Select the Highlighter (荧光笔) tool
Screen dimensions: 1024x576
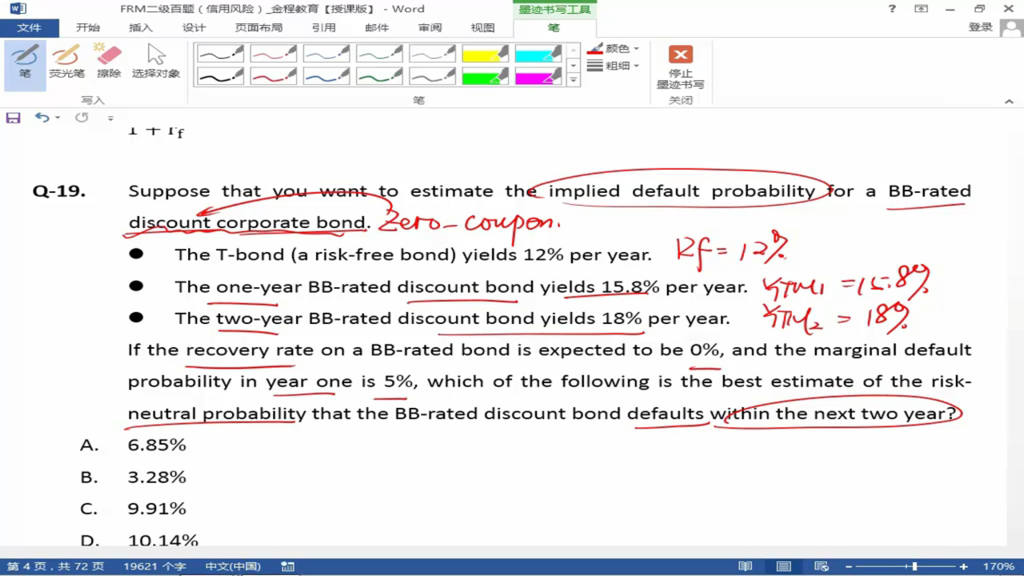point(66,60)
